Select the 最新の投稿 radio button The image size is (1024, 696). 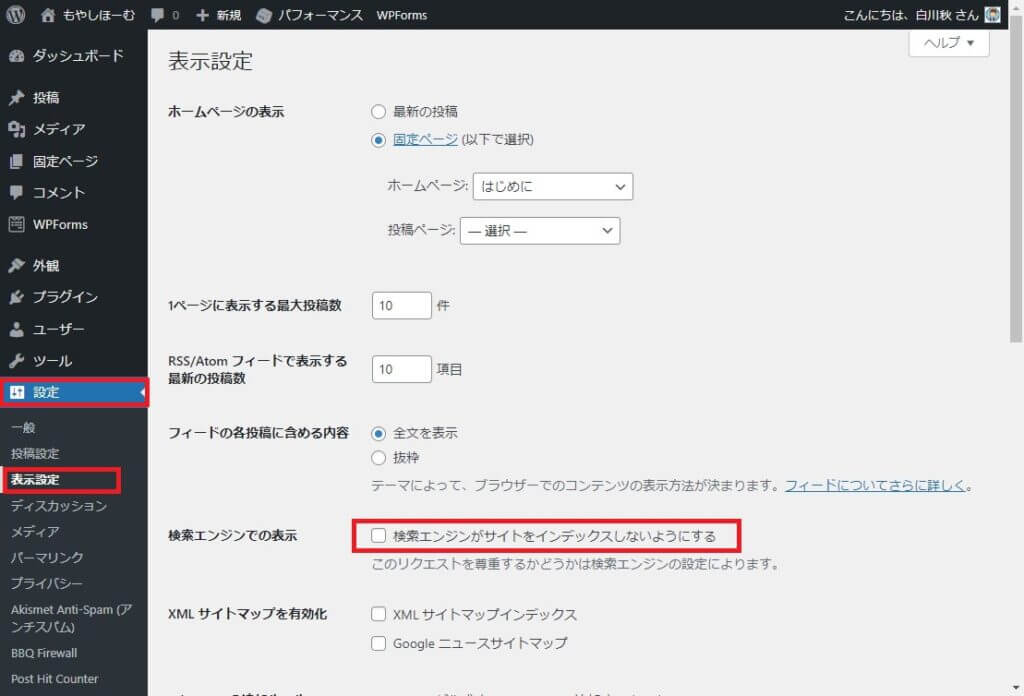378,112
